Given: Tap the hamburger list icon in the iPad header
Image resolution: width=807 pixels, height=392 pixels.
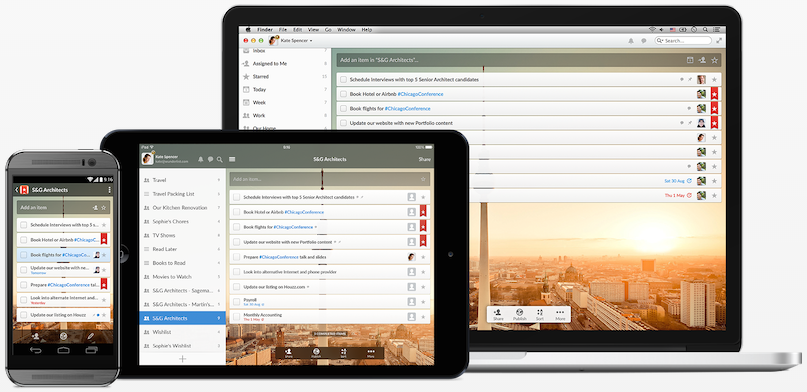Looking at the screenshot, I should [x=232, y=159].
